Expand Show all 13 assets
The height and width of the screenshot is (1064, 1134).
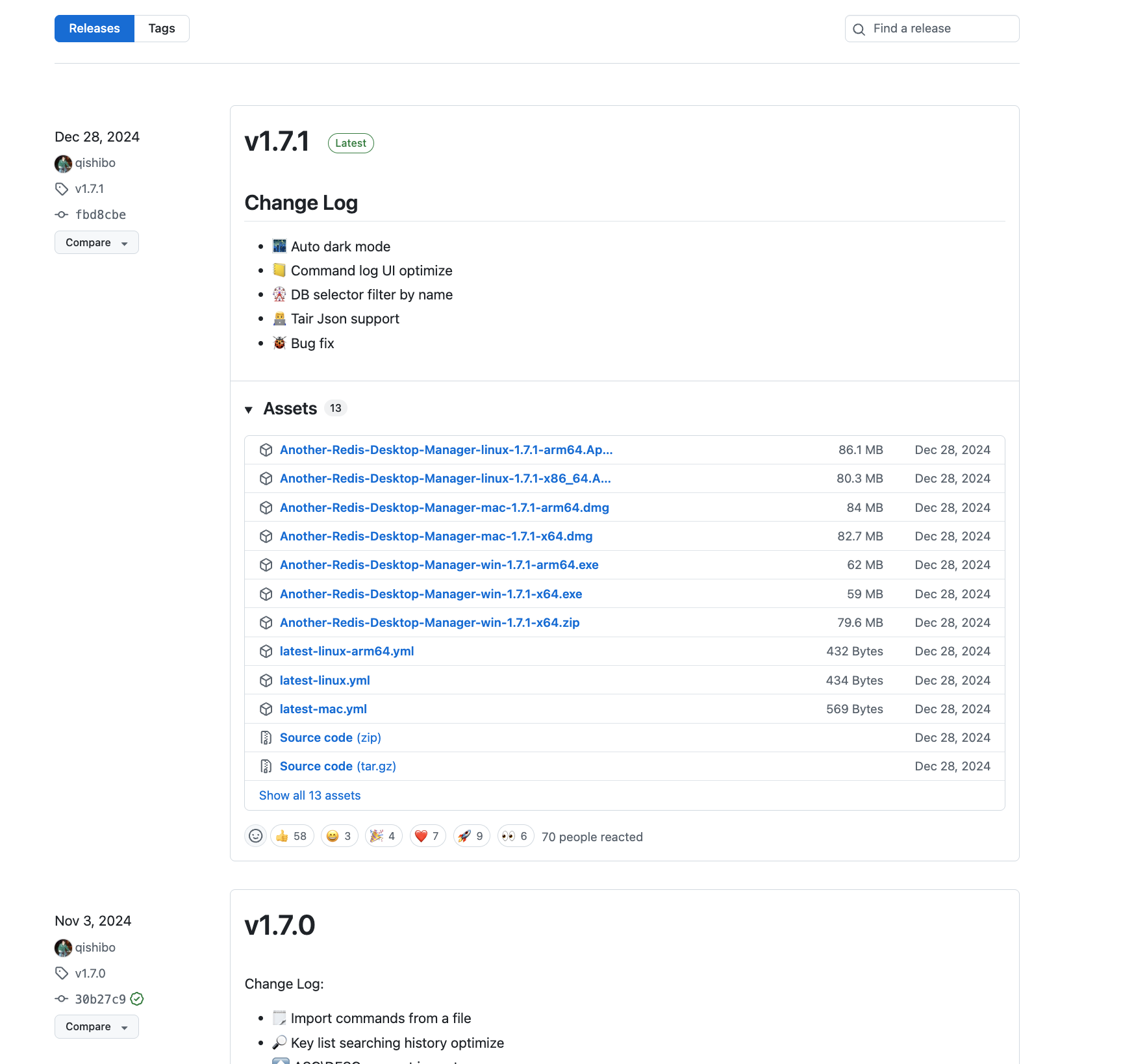(x=310, y=796)
